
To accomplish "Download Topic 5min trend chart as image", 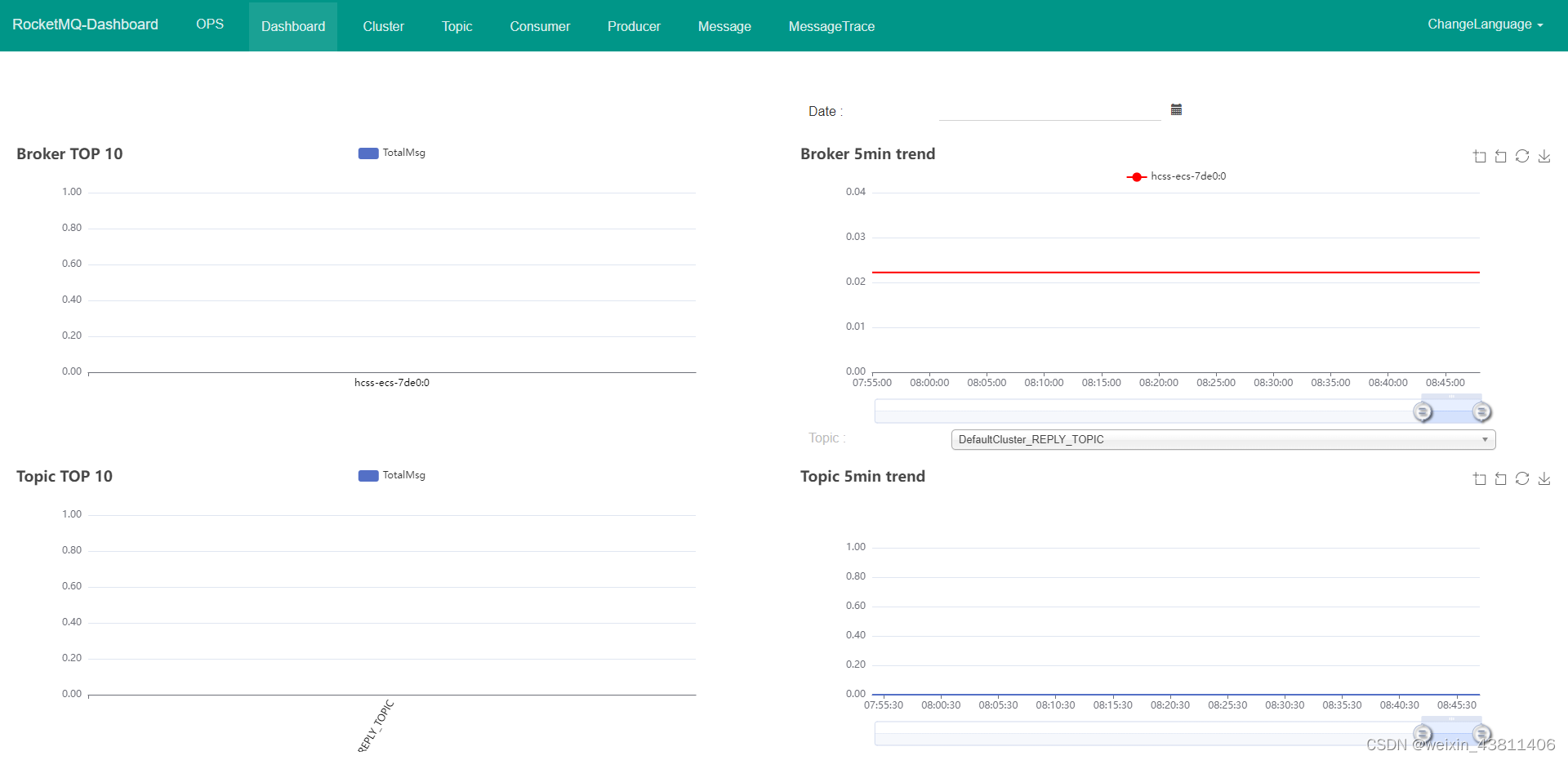I will click(1543, 478).
